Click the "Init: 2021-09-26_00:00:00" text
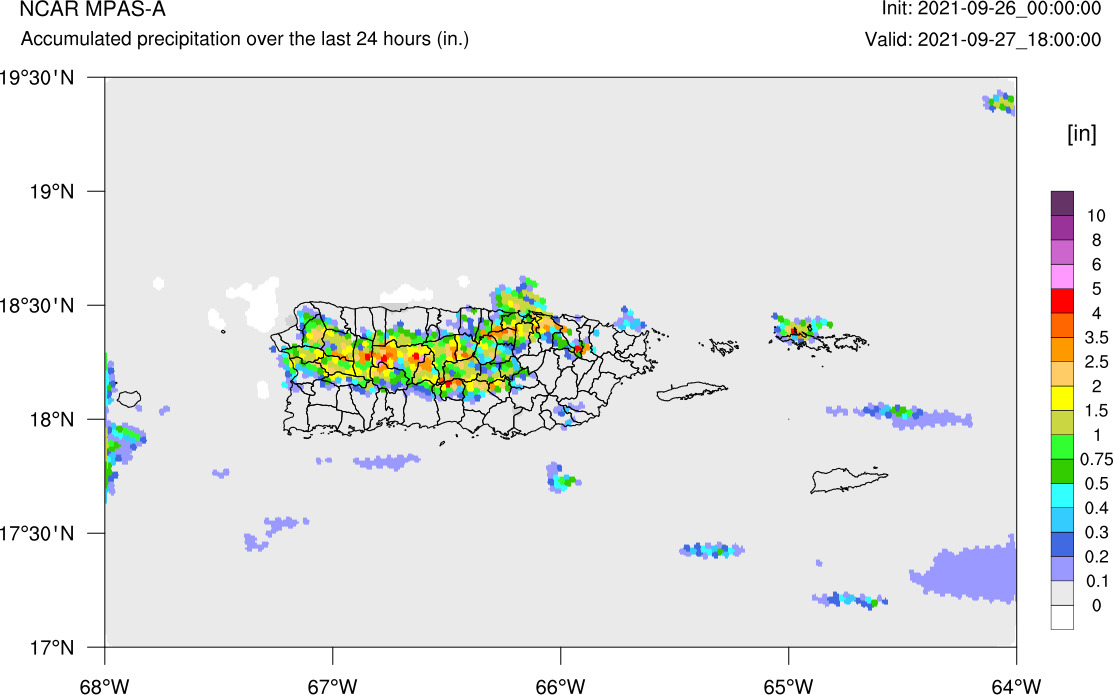Viewport: 1113px width, 695px height. coord(991,9)
